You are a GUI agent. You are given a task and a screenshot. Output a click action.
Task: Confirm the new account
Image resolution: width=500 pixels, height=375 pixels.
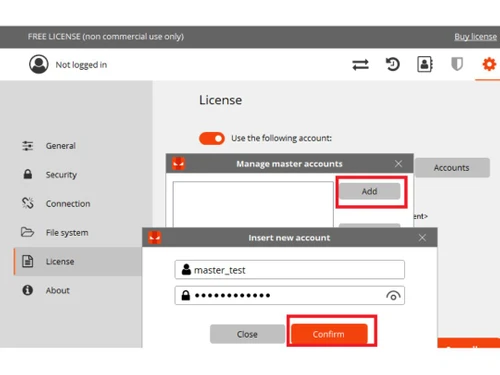329,334
